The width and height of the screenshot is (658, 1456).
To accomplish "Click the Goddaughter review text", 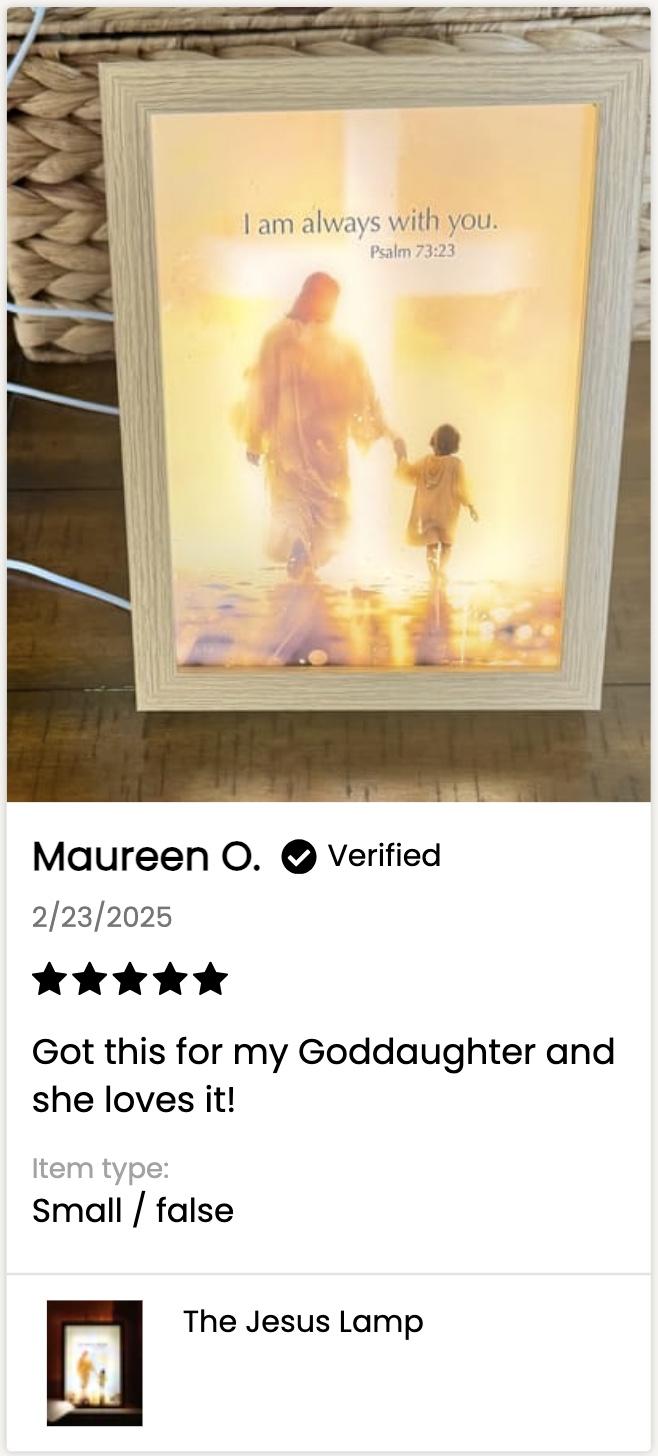I will coord(323,1076).
